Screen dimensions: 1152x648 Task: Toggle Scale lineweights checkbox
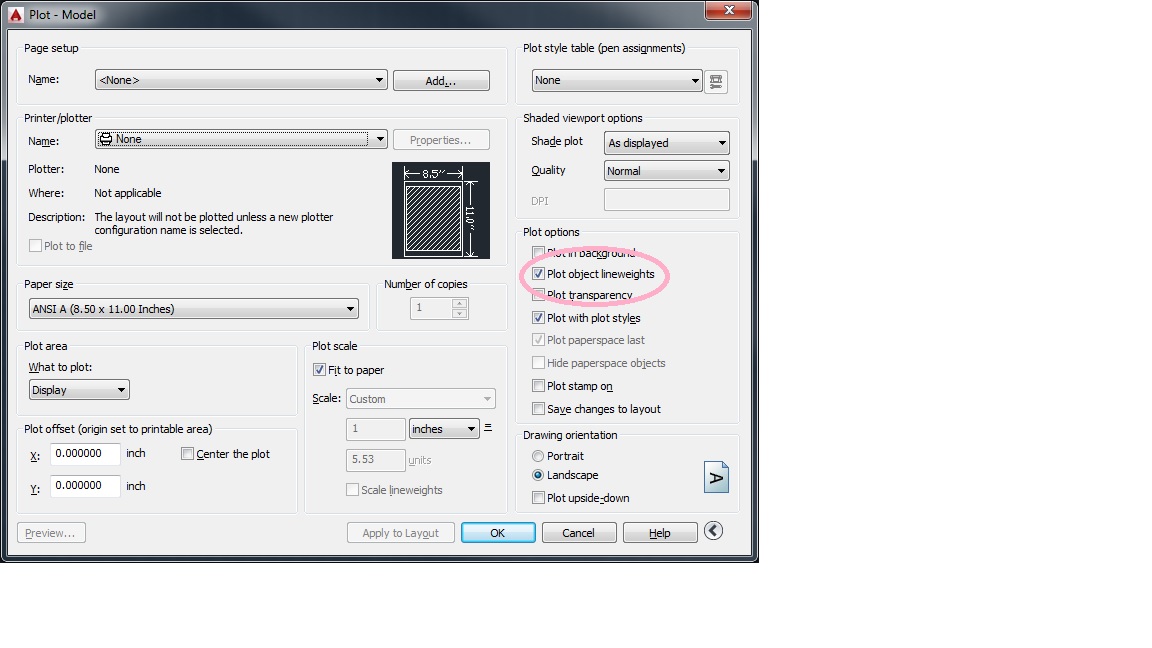pos(353,489)
